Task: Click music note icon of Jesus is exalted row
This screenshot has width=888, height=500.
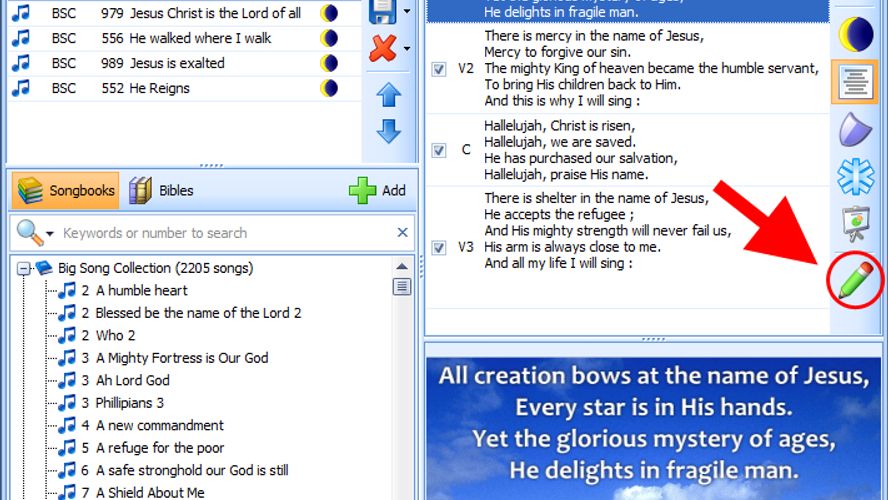Action: [x=21, y=63]
